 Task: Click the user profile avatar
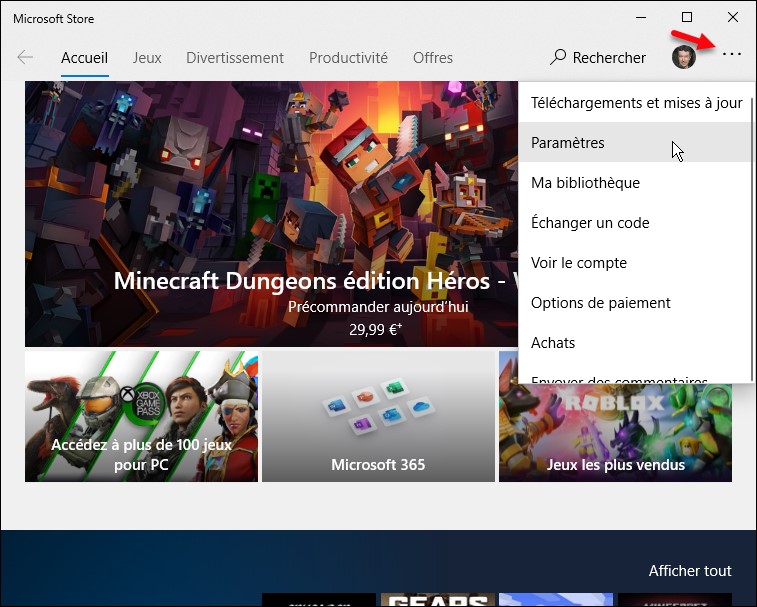tap(684, 57)
